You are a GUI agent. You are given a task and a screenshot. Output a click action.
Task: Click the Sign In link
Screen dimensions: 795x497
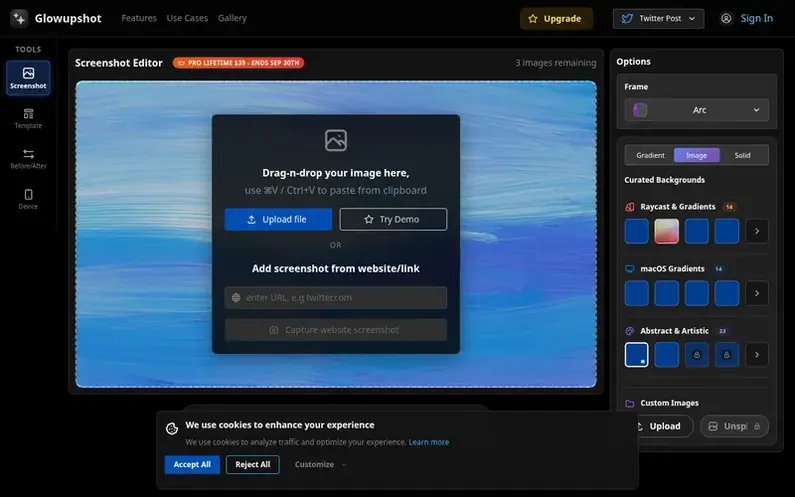click(756, 18)
